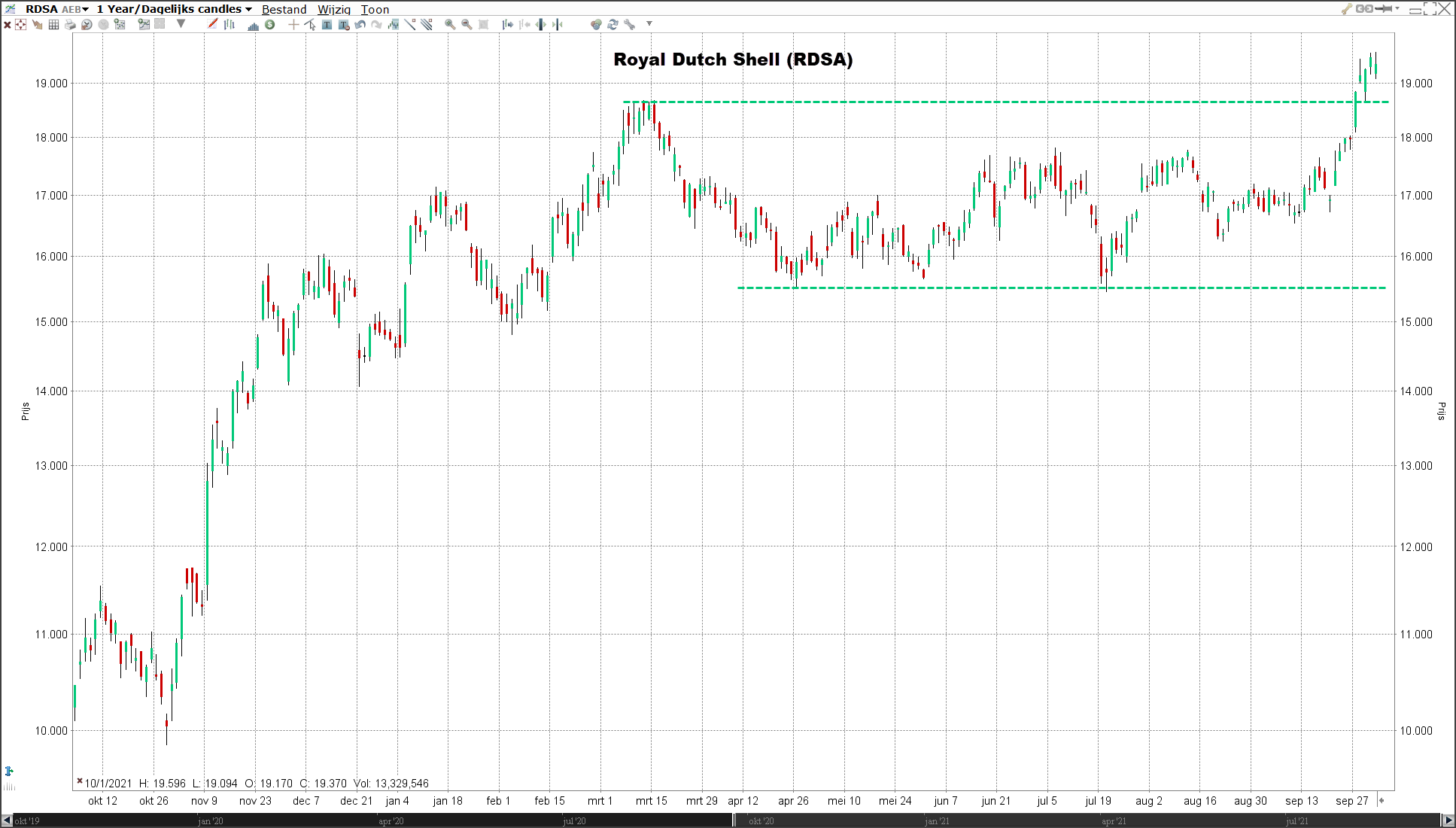
Task: Click the left arrow of bottom timeline scrollbar
Action: coord(7,820)
